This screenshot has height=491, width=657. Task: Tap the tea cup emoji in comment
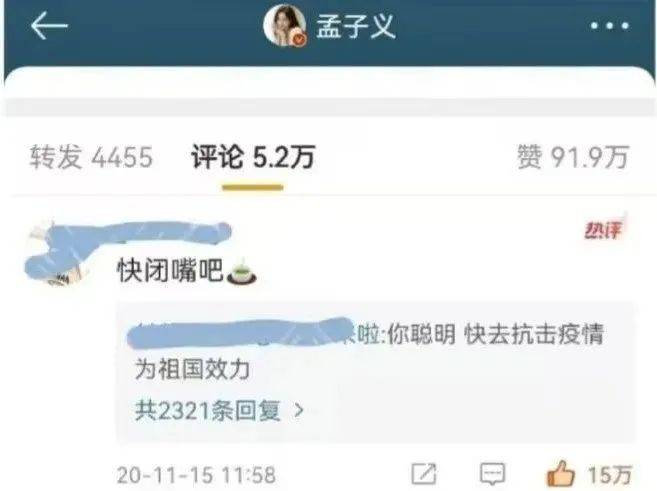pyautogui.click(x=241, y=272)
